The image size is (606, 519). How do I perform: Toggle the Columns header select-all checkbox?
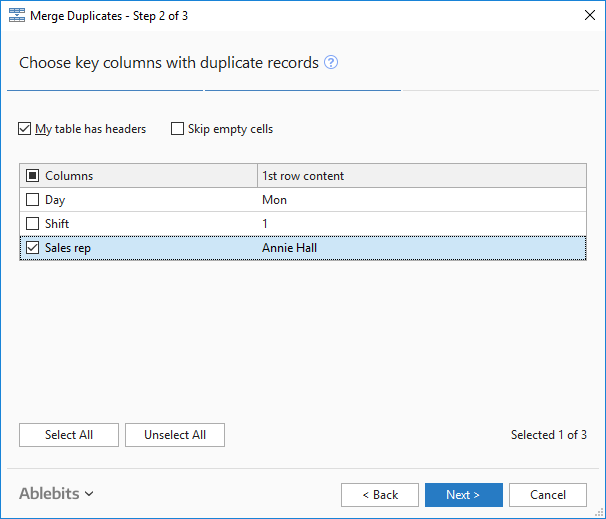[32, 176]
